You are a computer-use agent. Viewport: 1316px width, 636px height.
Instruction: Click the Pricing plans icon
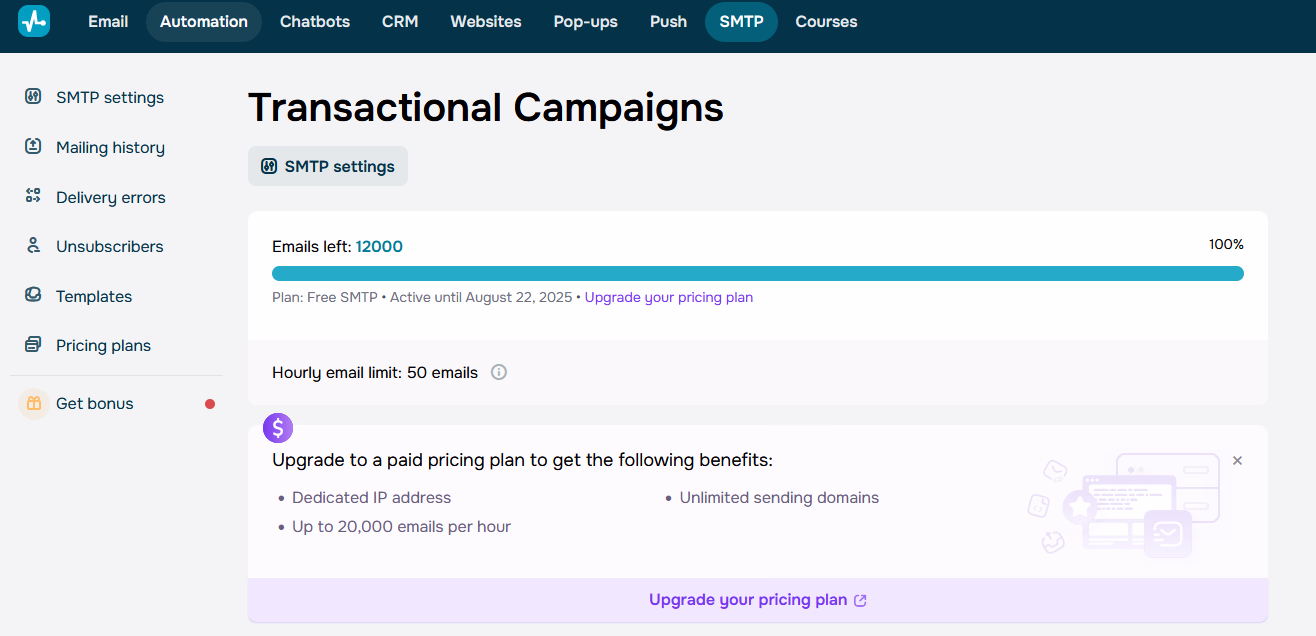[33, 345]
